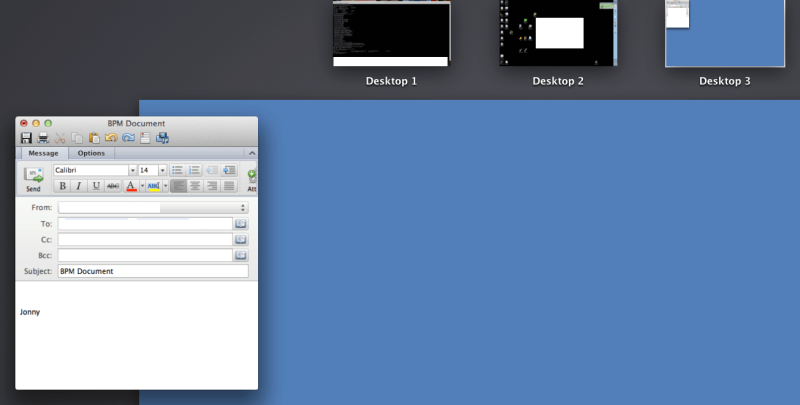Open the font size 14 dropdown
Screen dimensions: 800x405
pyautogui.click(x=163, y=170)
